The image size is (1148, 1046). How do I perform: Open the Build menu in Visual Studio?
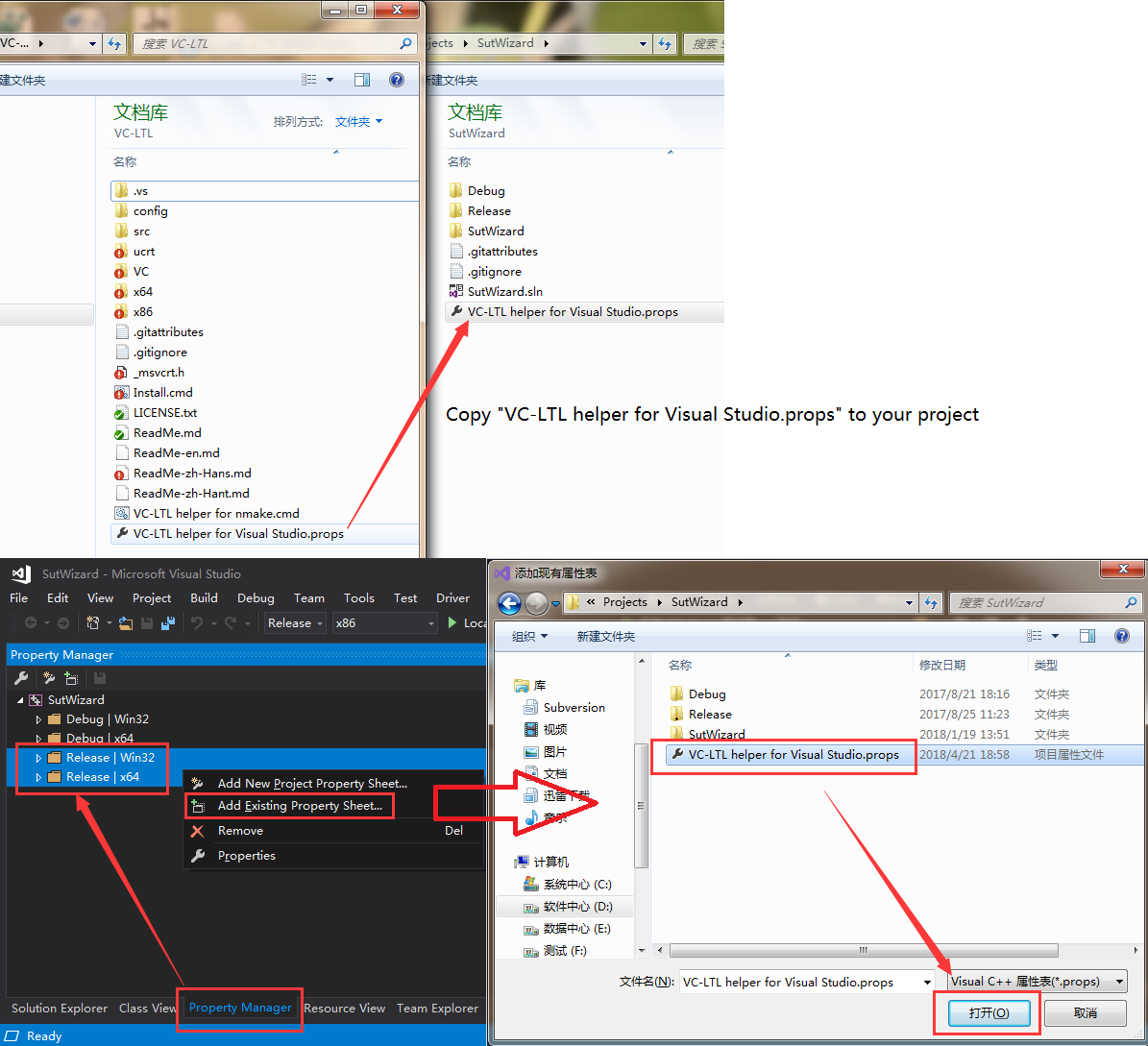click(x=204, y=598)
